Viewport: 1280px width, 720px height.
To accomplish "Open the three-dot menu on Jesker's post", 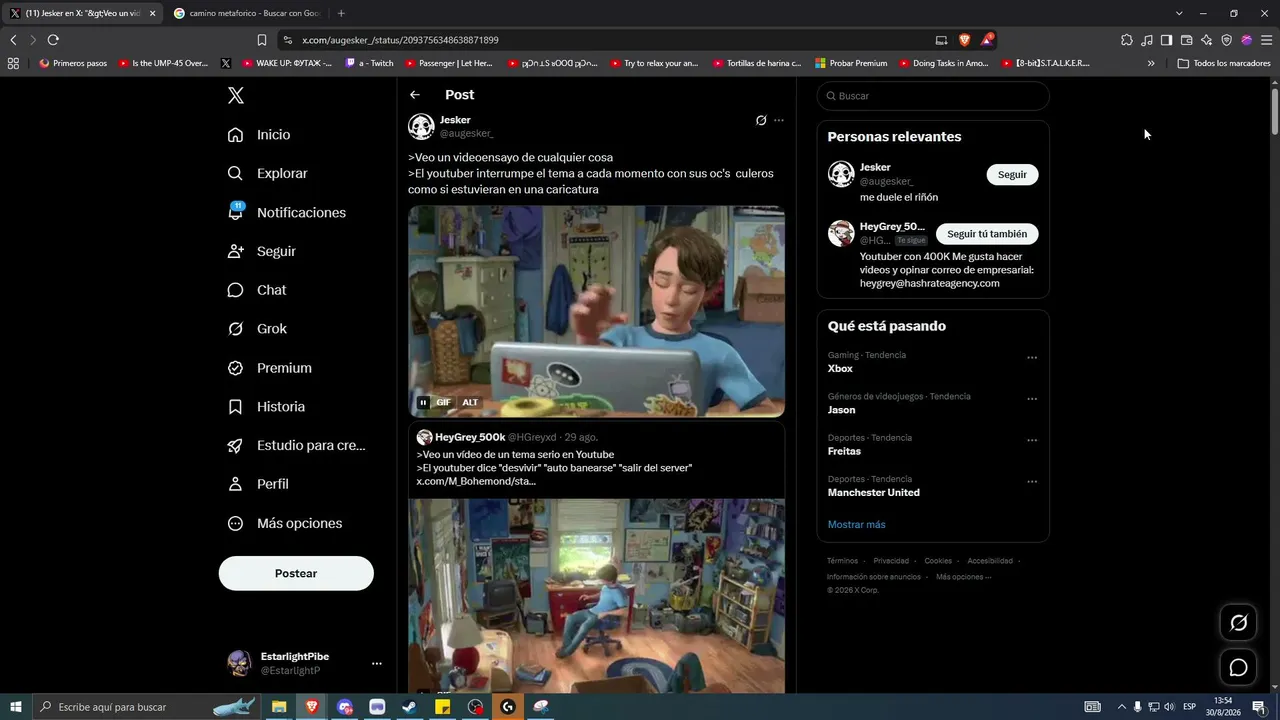I will [779, 120].
